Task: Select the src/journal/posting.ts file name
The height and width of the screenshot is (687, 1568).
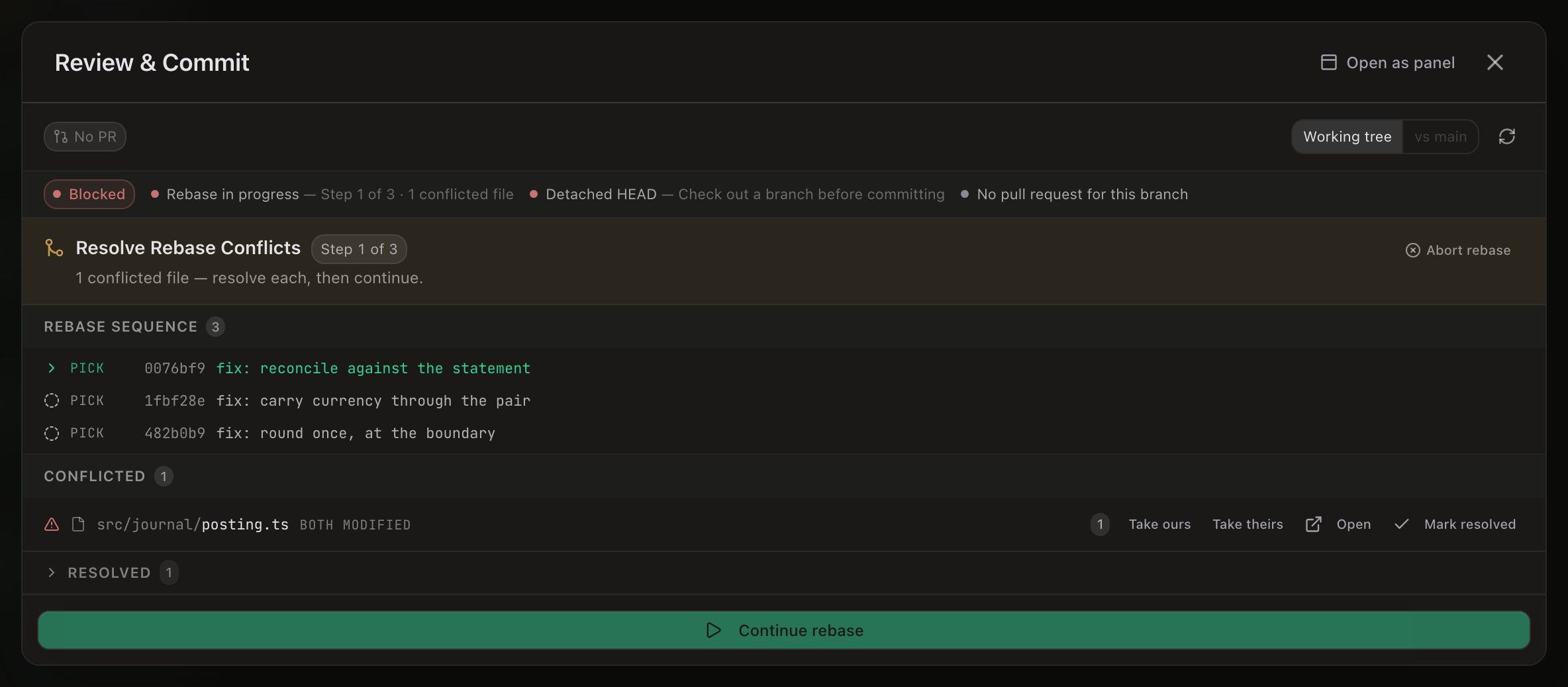Action: tap(193, 524)
